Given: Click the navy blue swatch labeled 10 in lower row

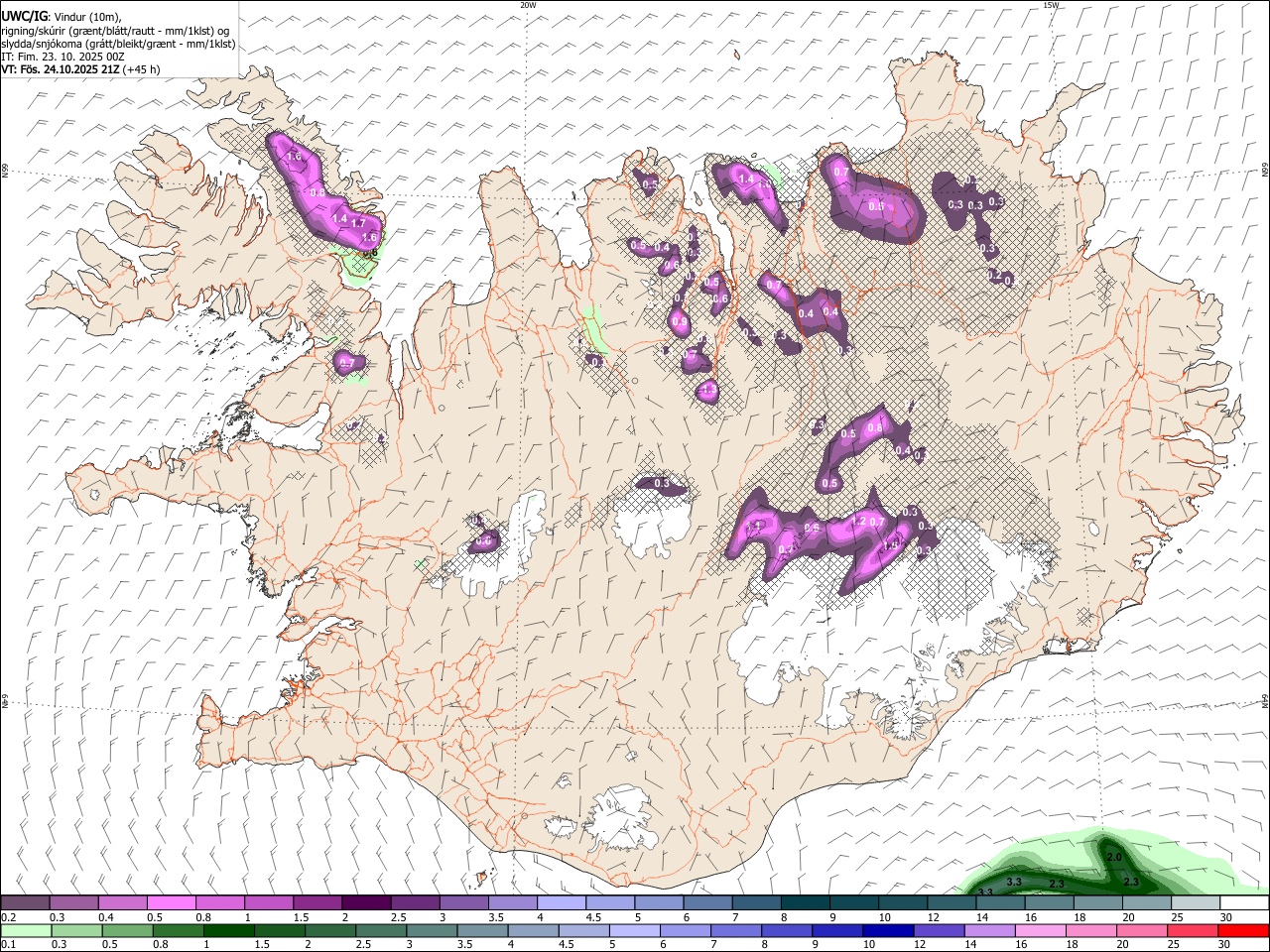Looking at the screenshot, I should pos(888,931).
